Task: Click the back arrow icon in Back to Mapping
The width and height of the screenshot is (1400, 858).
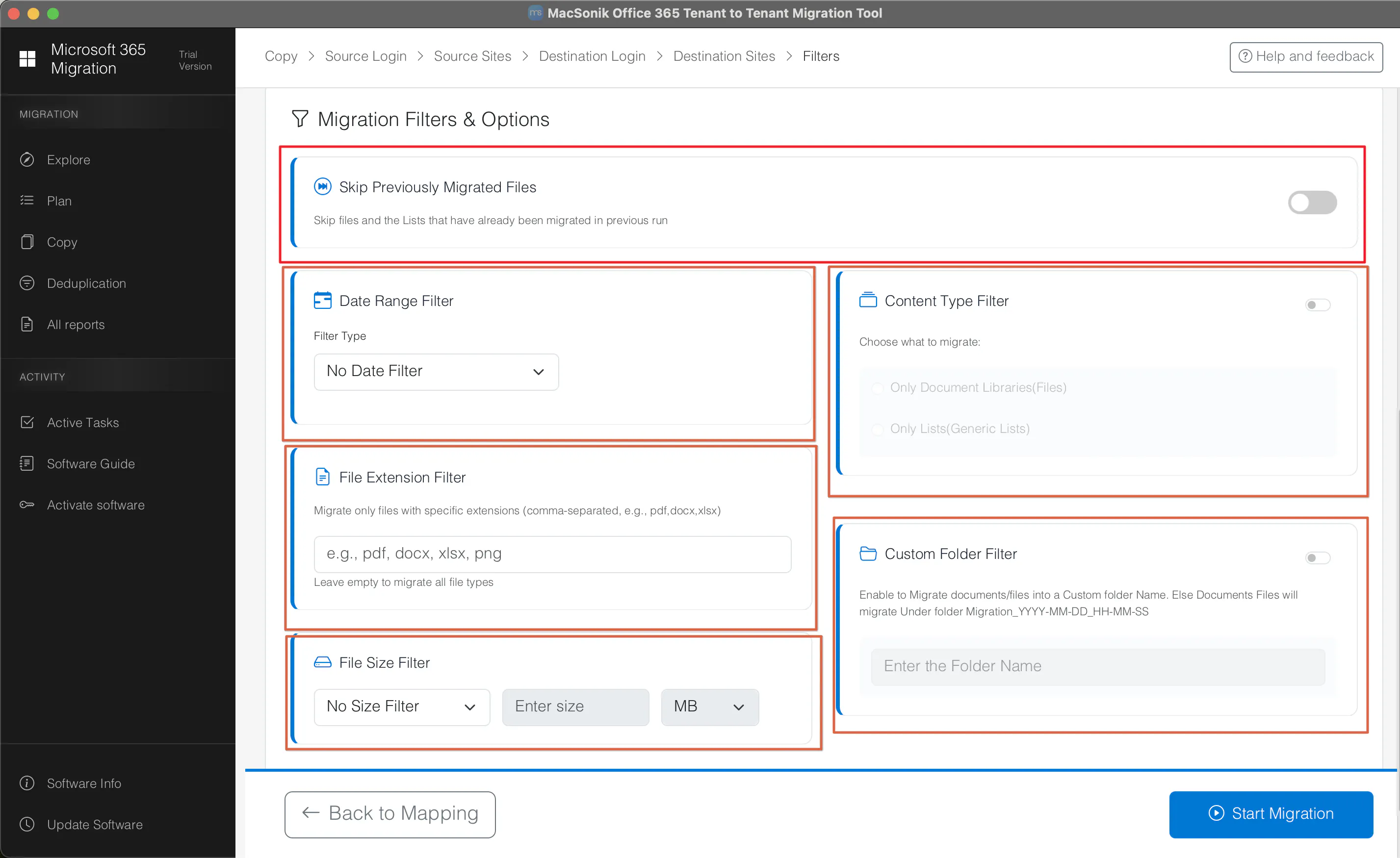Action: coord(310,813)
